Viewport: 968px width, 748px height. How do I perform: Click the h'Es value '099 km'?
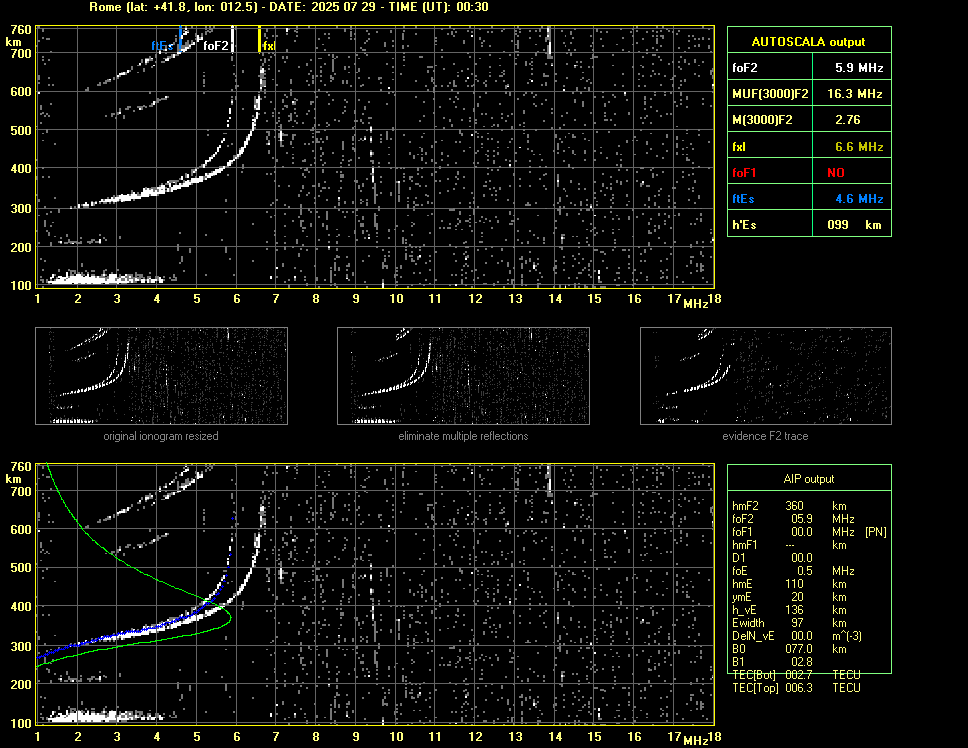pos(854,225)
